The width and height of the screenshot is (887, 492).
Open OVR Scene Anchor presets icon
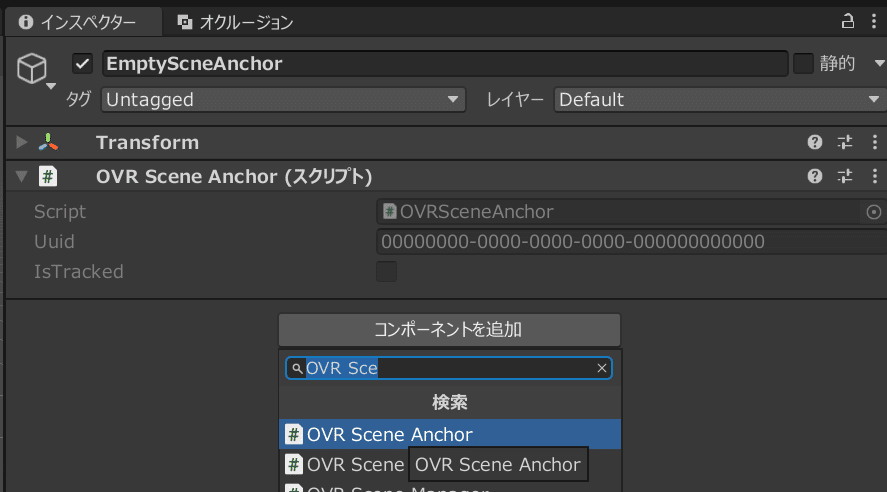tap(845, 176)
